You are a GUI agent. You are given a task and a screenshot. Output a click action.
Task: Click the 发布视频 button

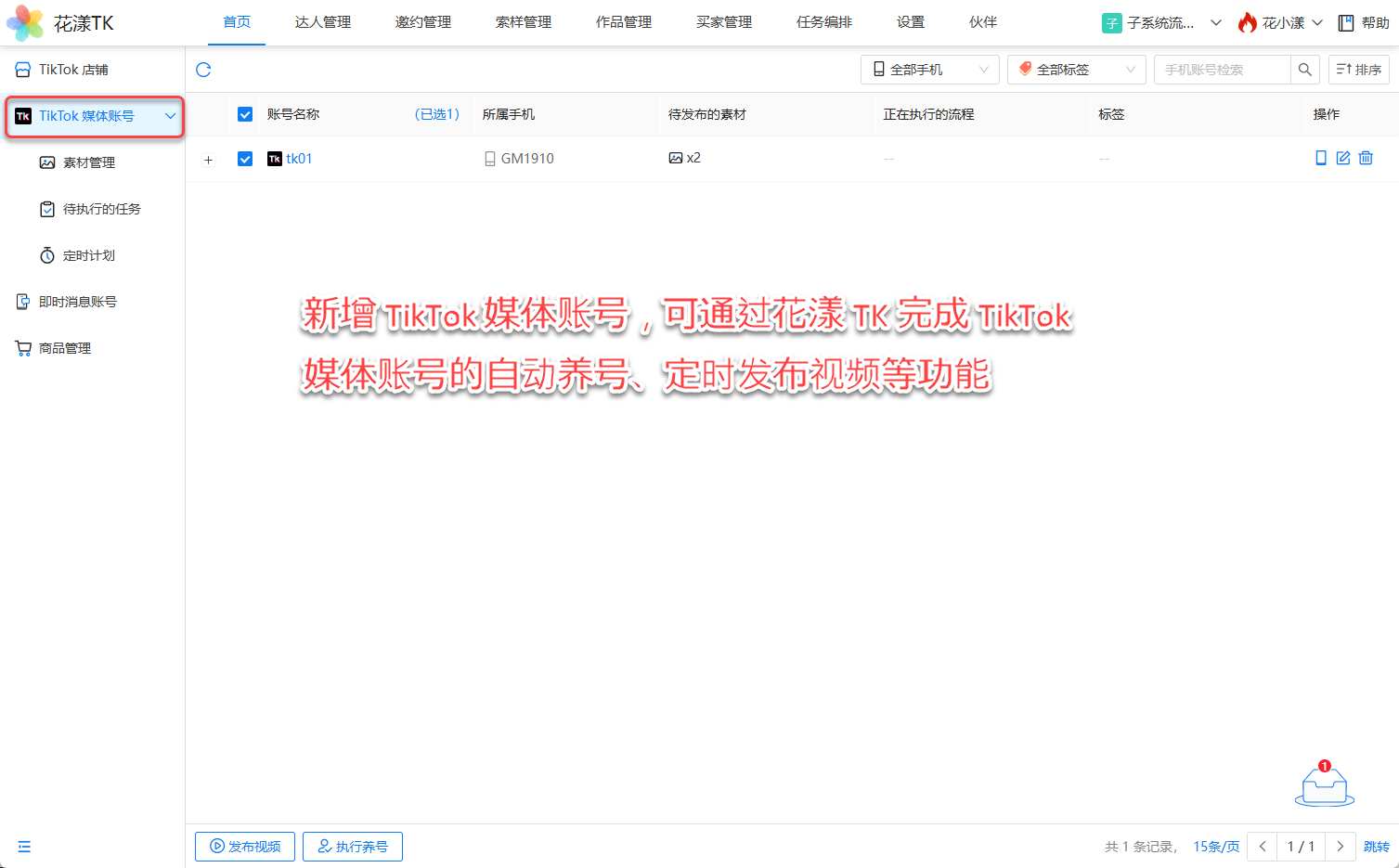point(245,847)
